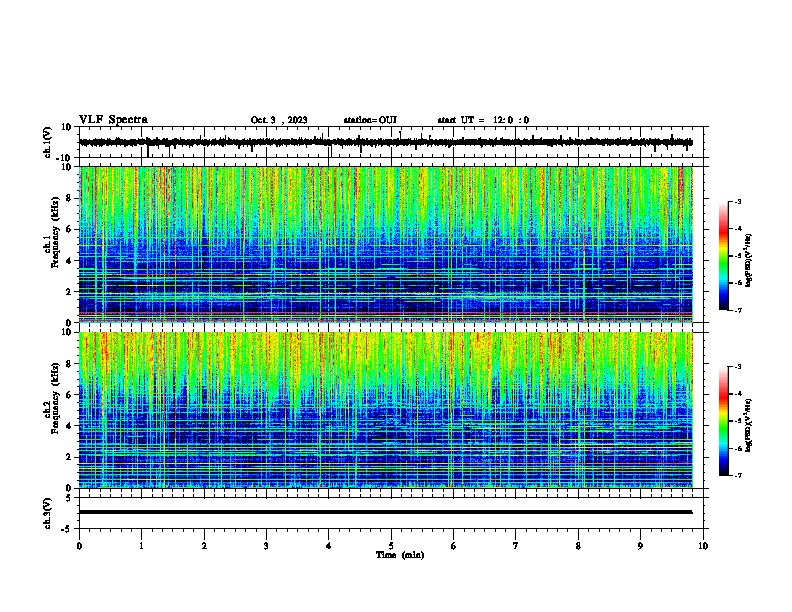Viewport: 792px width, 612px height.
Task: Click the "Time (min)" axis label
Action: pos(400,555)
